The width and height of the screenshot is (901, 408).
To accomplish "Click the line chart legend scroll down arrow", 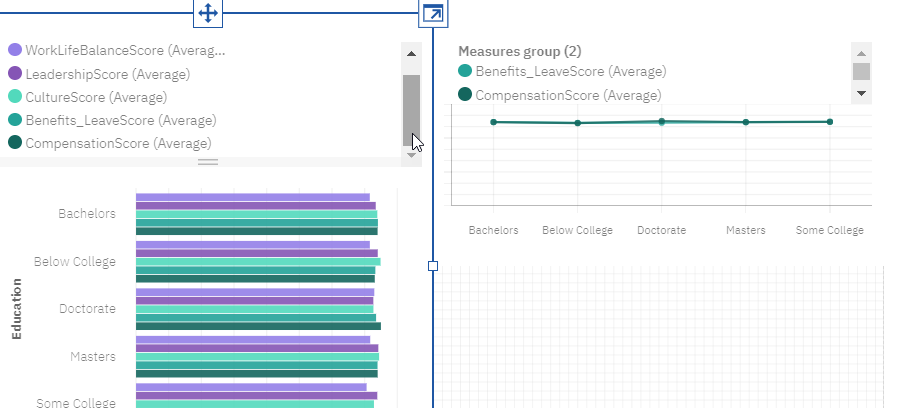I will [861, 93].
